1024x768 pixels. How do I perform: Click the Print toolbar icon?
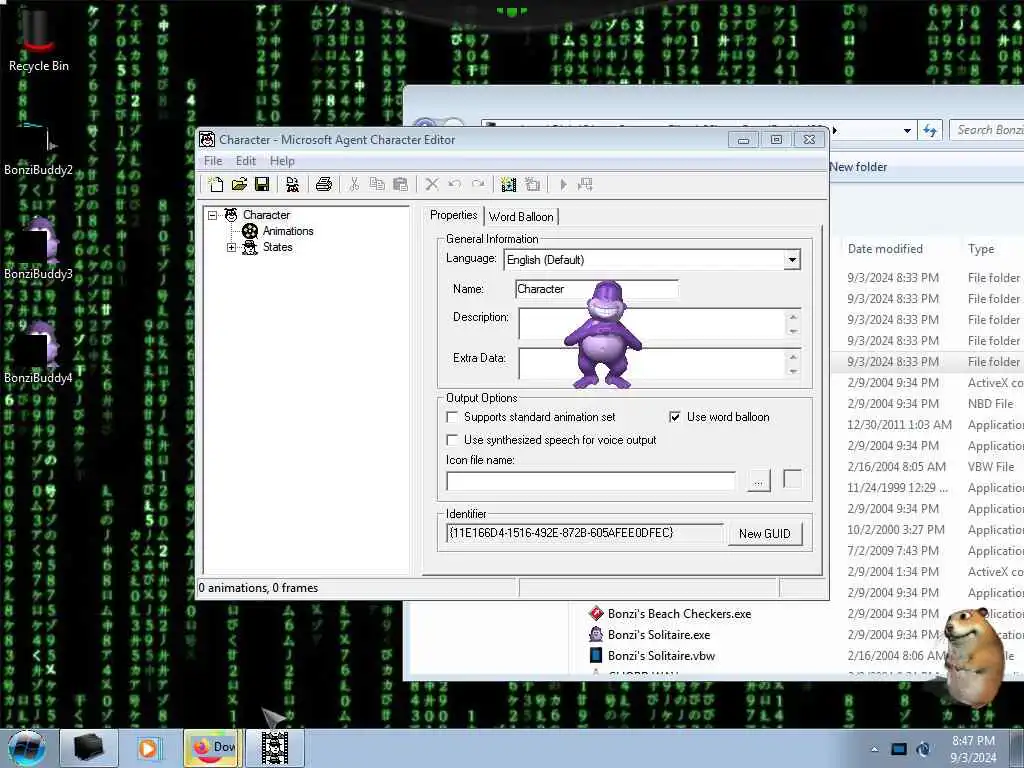[x=323, y=185]
